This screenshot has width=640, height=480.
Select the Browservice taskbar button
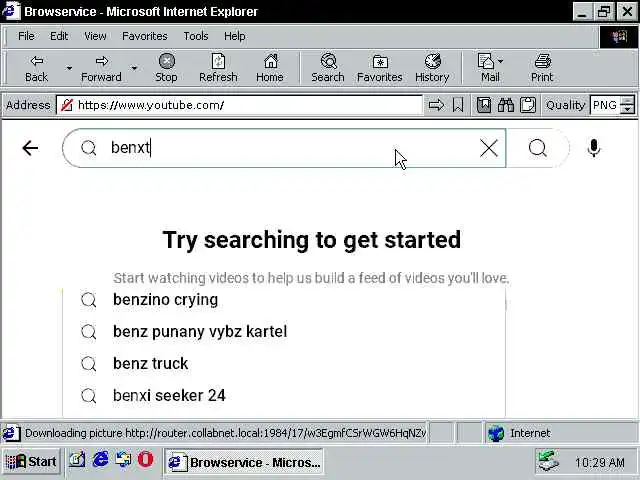[x=244, y=462]
